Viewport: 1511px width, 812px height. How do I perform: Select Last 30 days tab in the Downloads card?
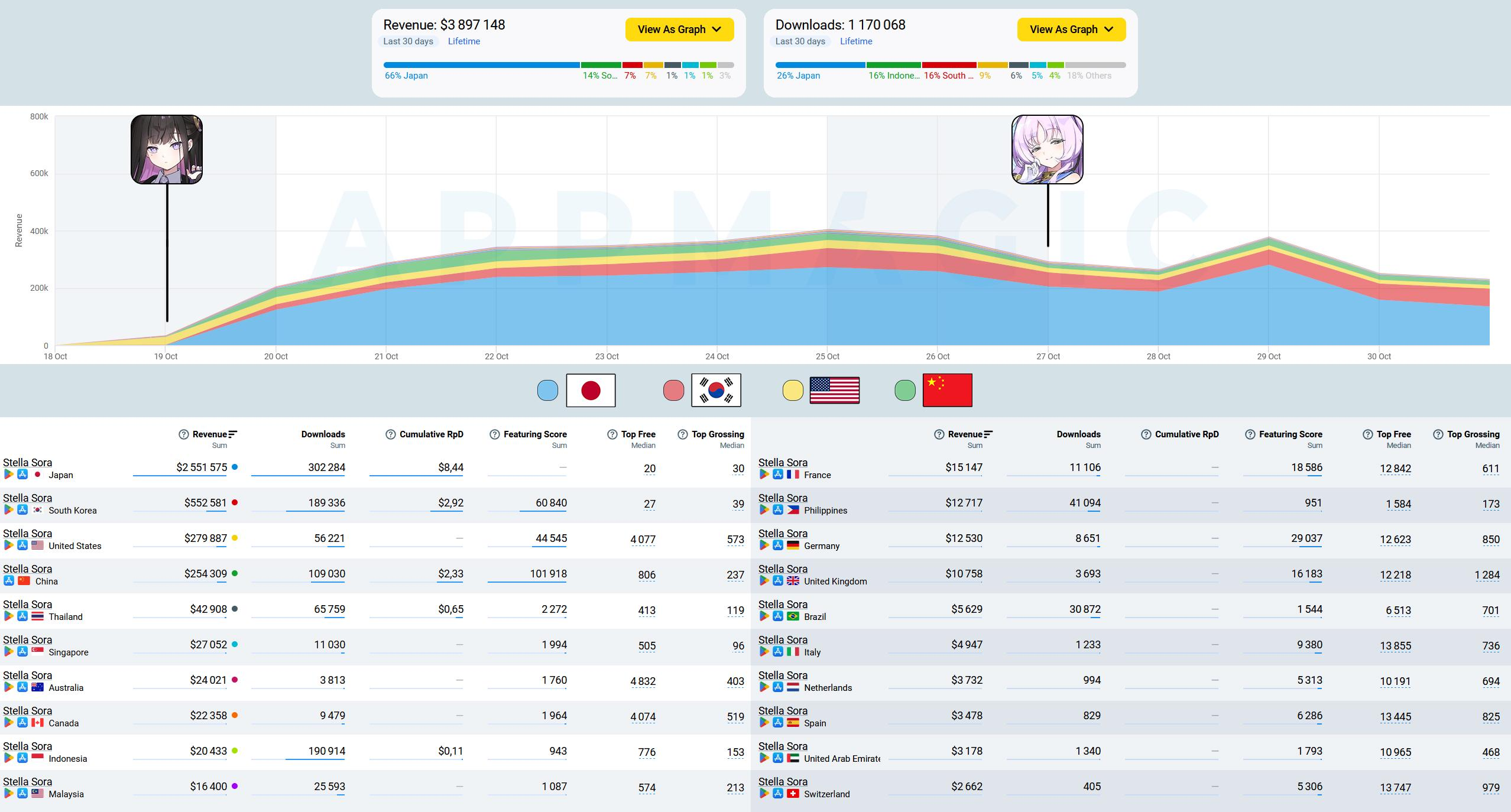(800, 41)
